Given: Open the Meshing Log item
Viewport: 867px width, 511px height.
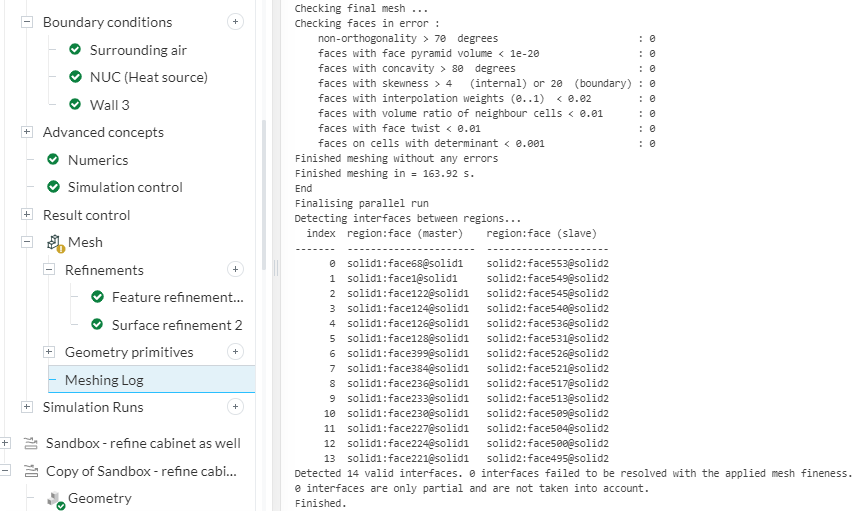Looking at the screenshot, I should click(104, 380).
